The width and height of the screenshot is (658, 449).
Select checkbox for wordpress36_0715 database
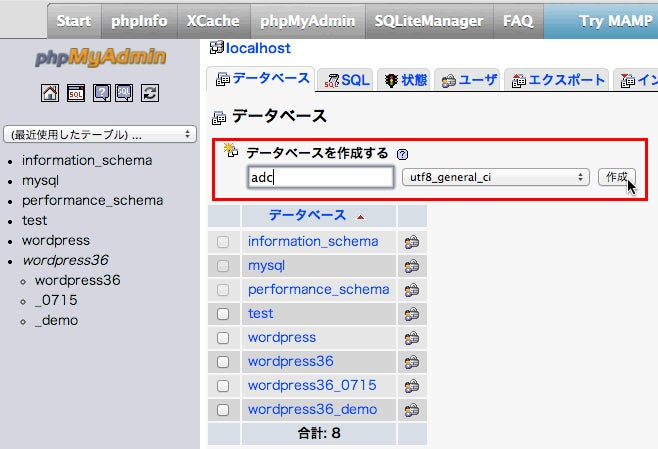point(223,385)
